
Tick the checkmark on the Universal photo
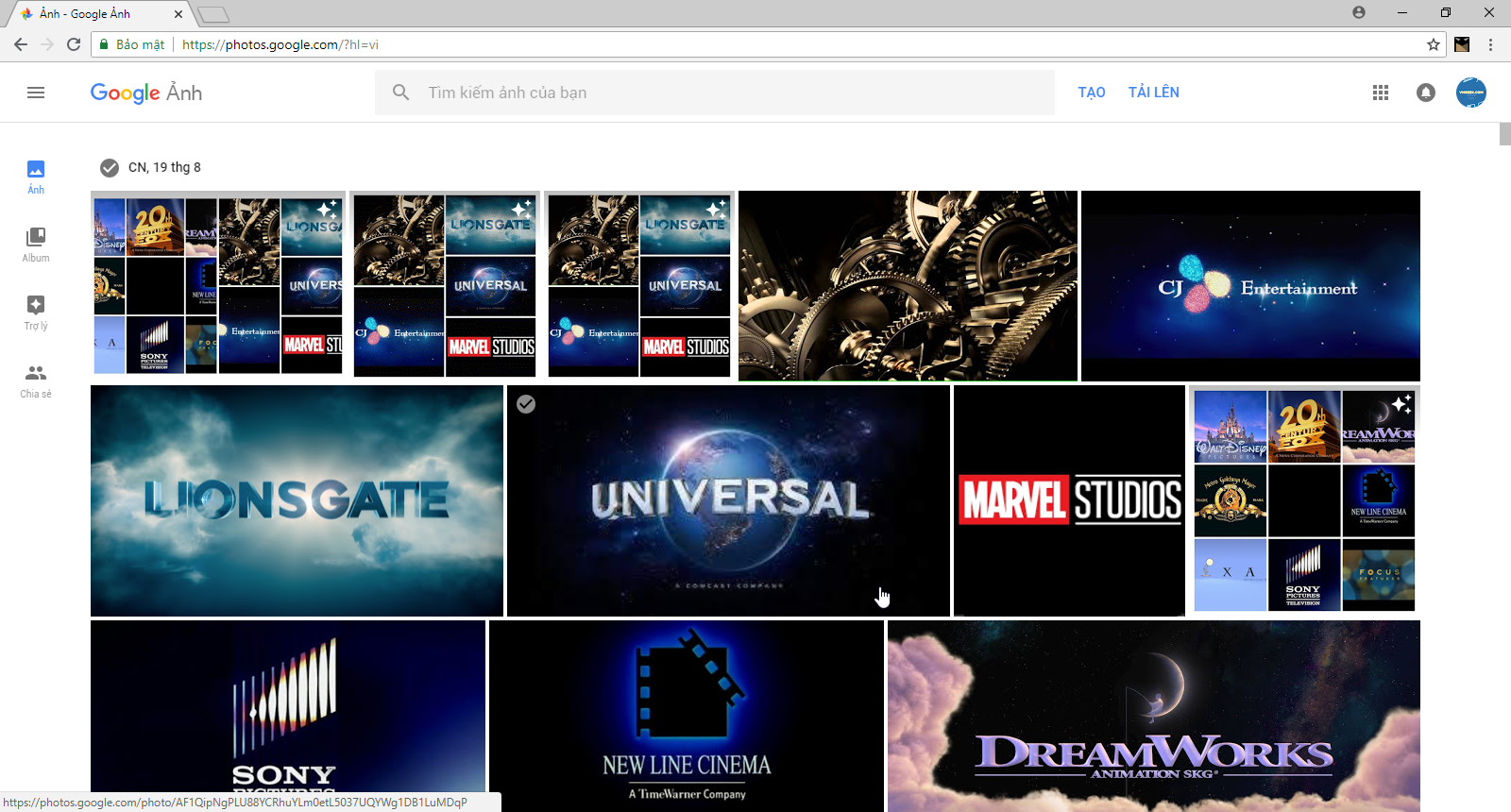(x=526, y=404)
